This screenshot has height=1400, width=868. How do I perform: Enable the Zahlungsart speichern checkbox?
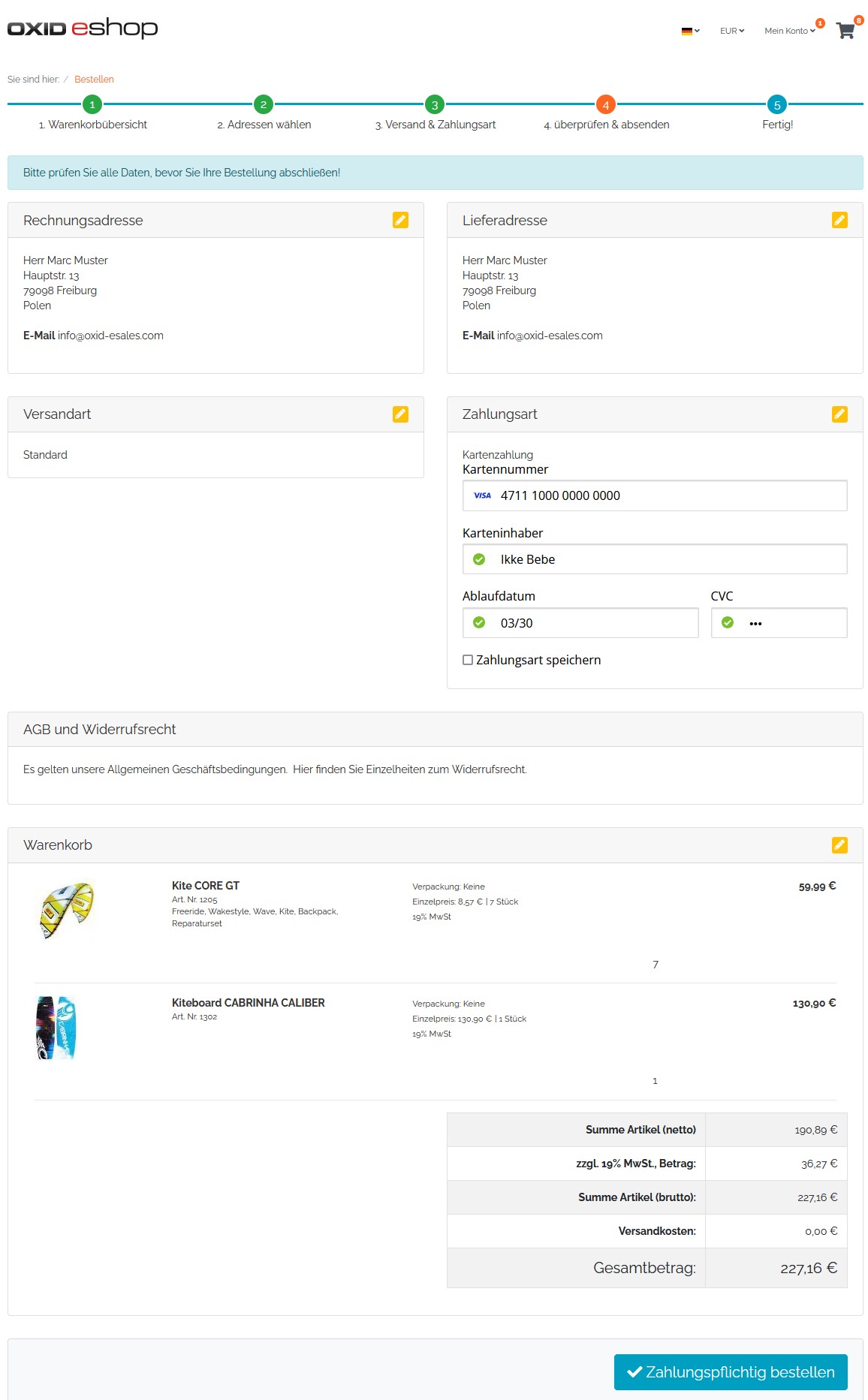[468, 660]
